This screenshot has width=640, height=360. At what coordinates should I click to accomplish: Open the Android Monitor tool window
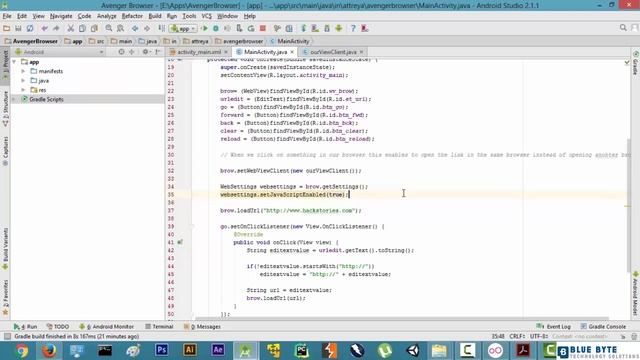(107, 327)
